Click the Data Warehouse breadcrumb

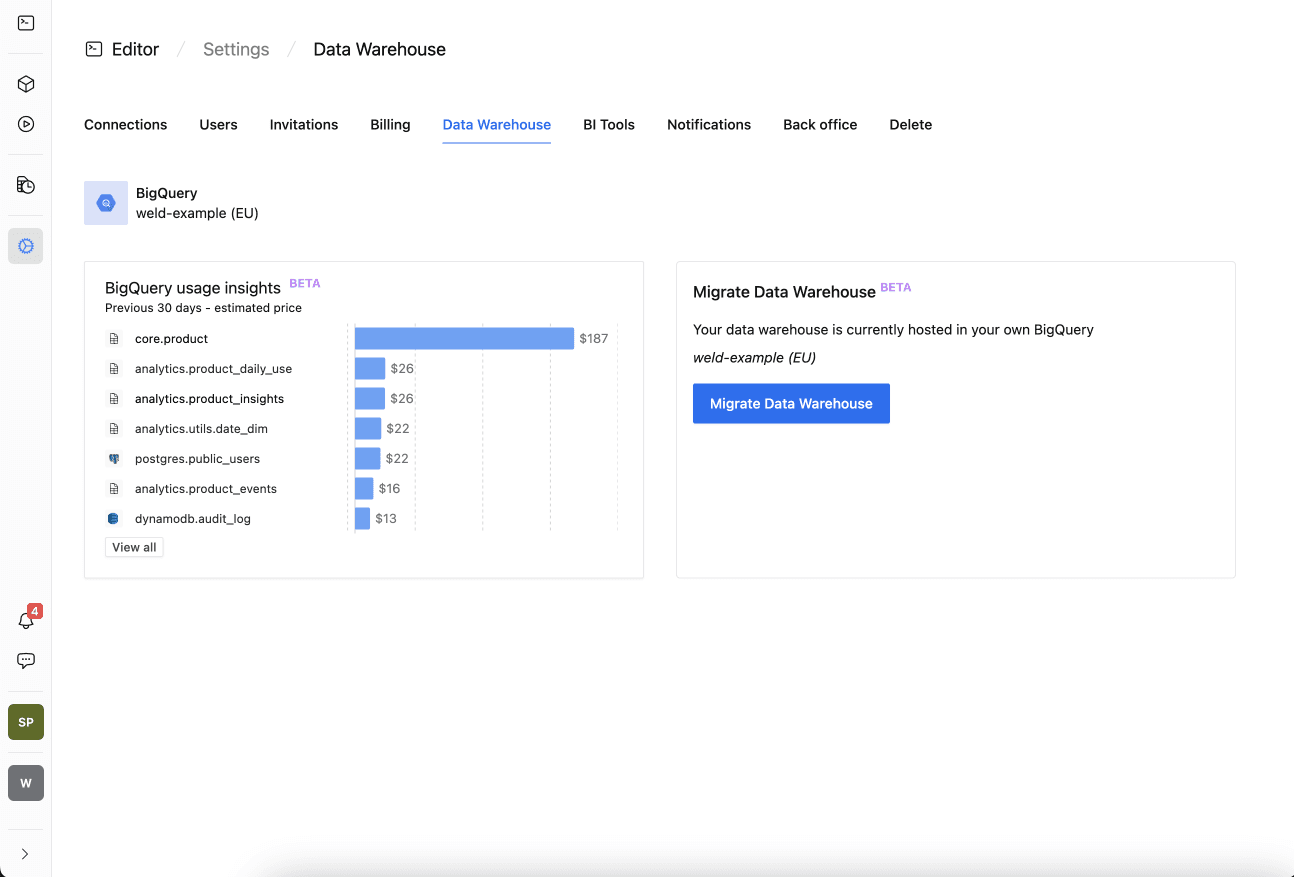tap(380, 49)
